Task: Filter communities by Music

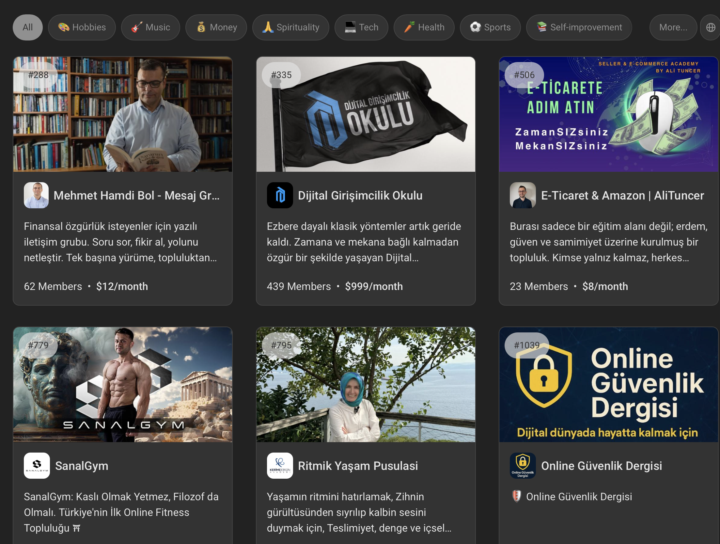Action: coord(150,27)
